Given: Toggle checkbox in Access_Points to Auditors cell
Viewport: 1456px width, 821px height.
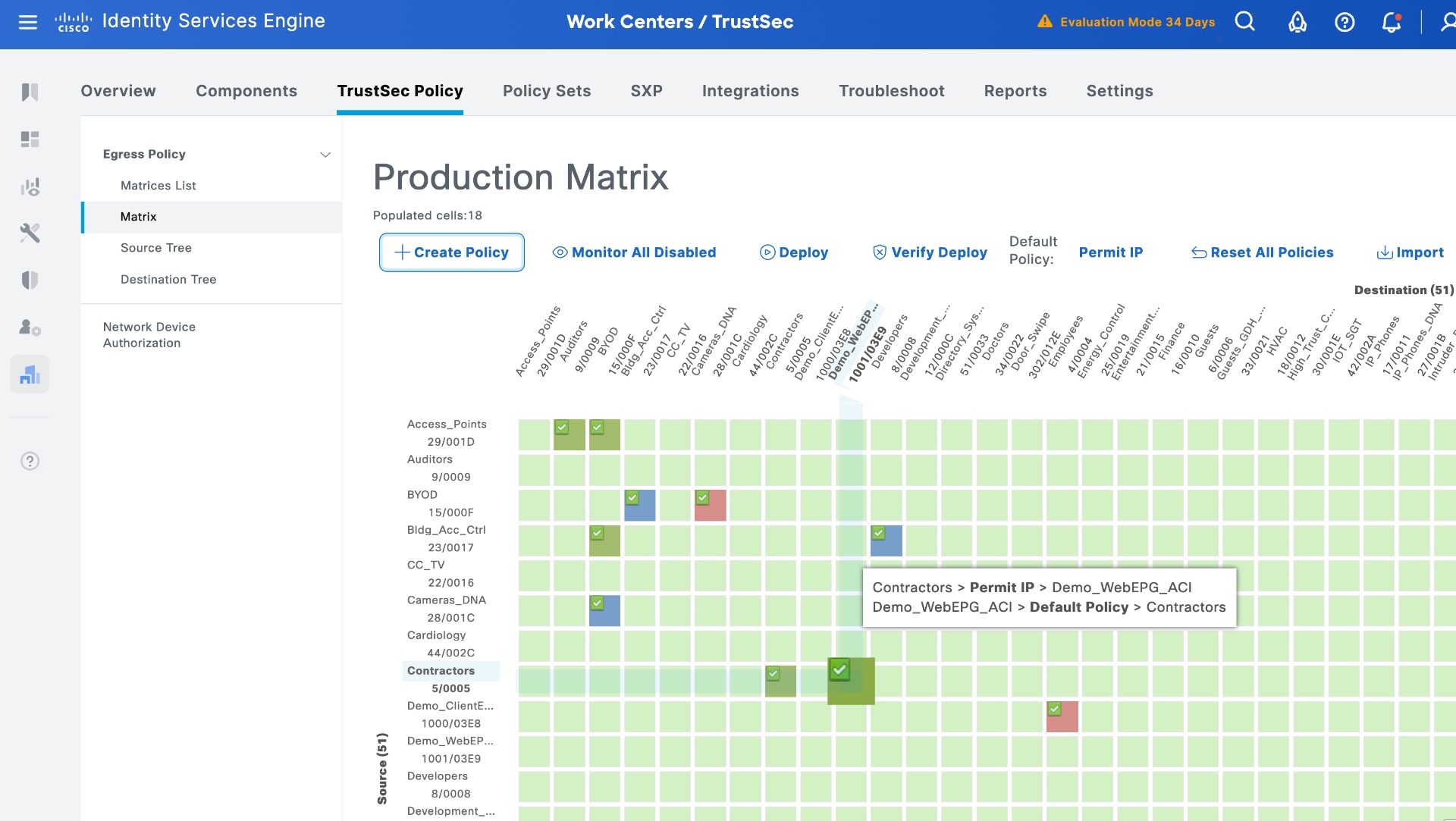Looking at the screenshot, I should (562, 427).
